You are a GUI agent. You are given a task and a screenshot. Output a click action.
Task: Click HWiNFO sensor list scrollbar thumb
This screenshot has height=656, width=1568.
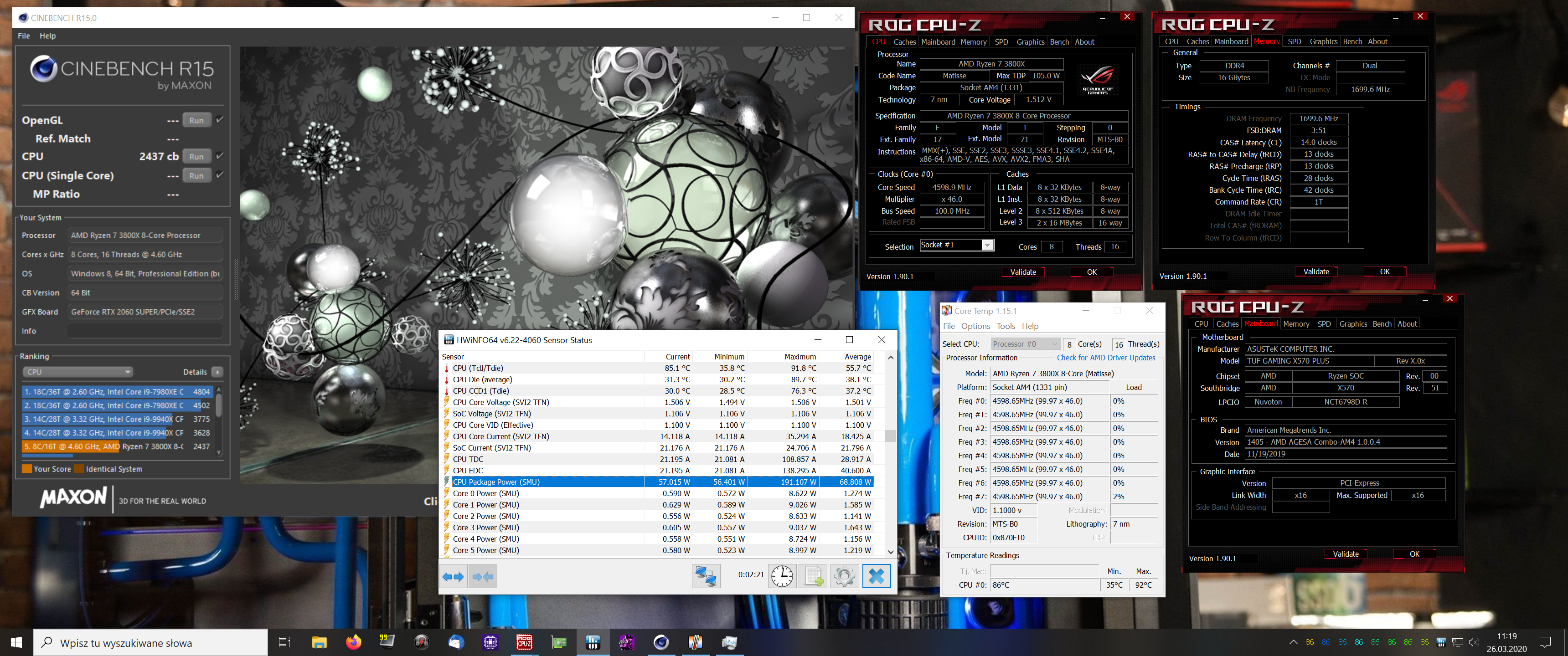[x=891, y=436]
